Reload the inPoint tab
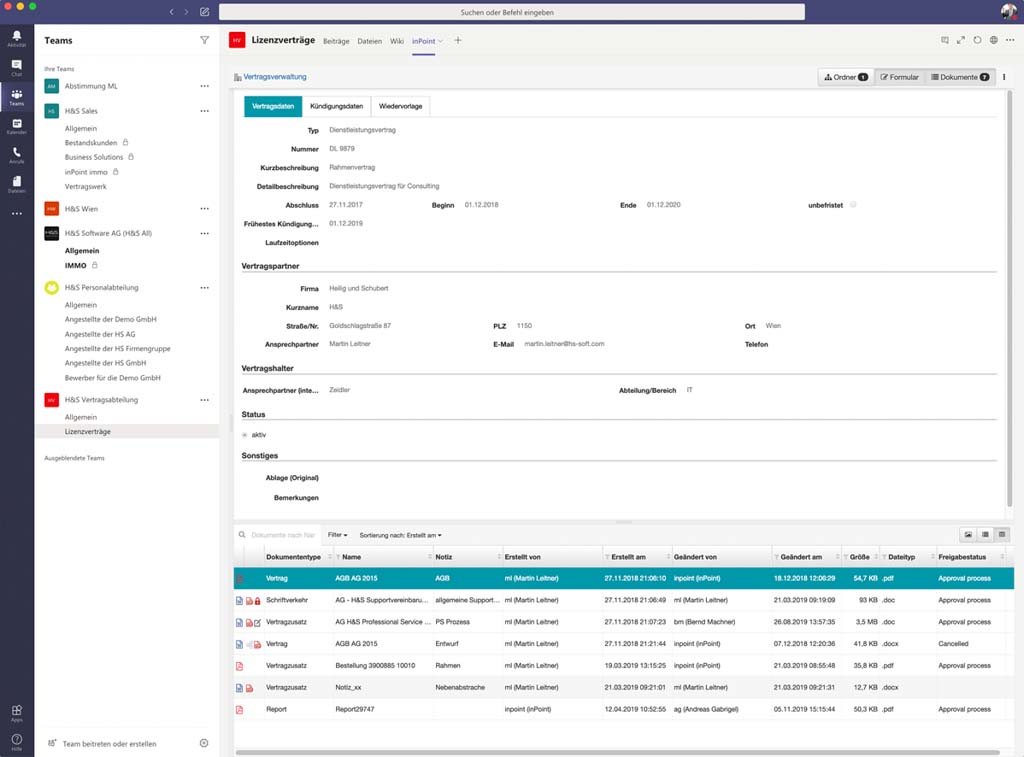Screen dimensions: 1024x757 (x=977, y=40)
